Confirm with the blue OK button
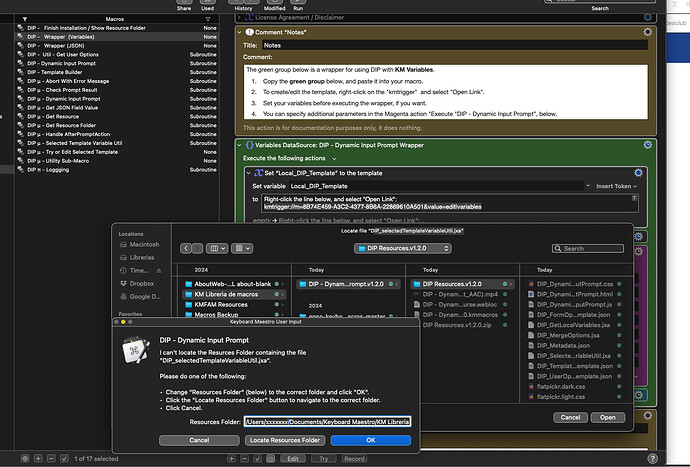 point(371,440)
